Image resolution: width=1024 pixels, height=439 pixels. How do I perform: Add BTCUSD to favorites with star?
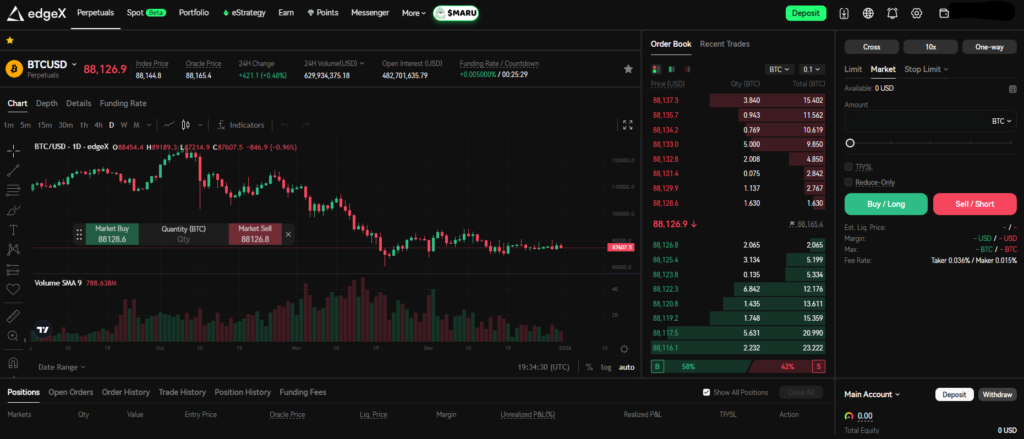click(x=628, y=69)
